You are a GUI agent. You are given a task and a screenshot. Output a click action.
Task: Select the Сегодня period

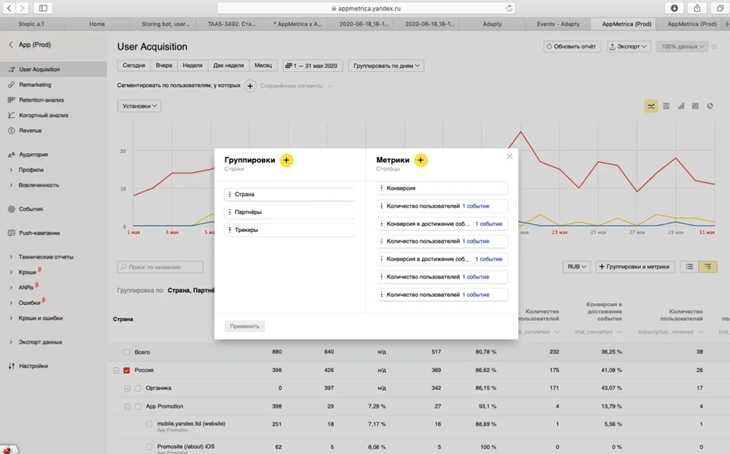pyautogui.click(x=134, y=66)
